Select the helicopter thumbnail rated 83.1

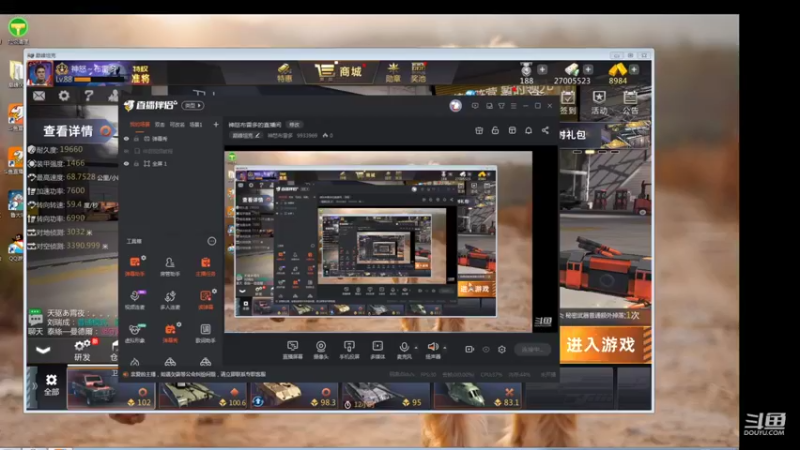pyautogui.click(x=478, y=394)
